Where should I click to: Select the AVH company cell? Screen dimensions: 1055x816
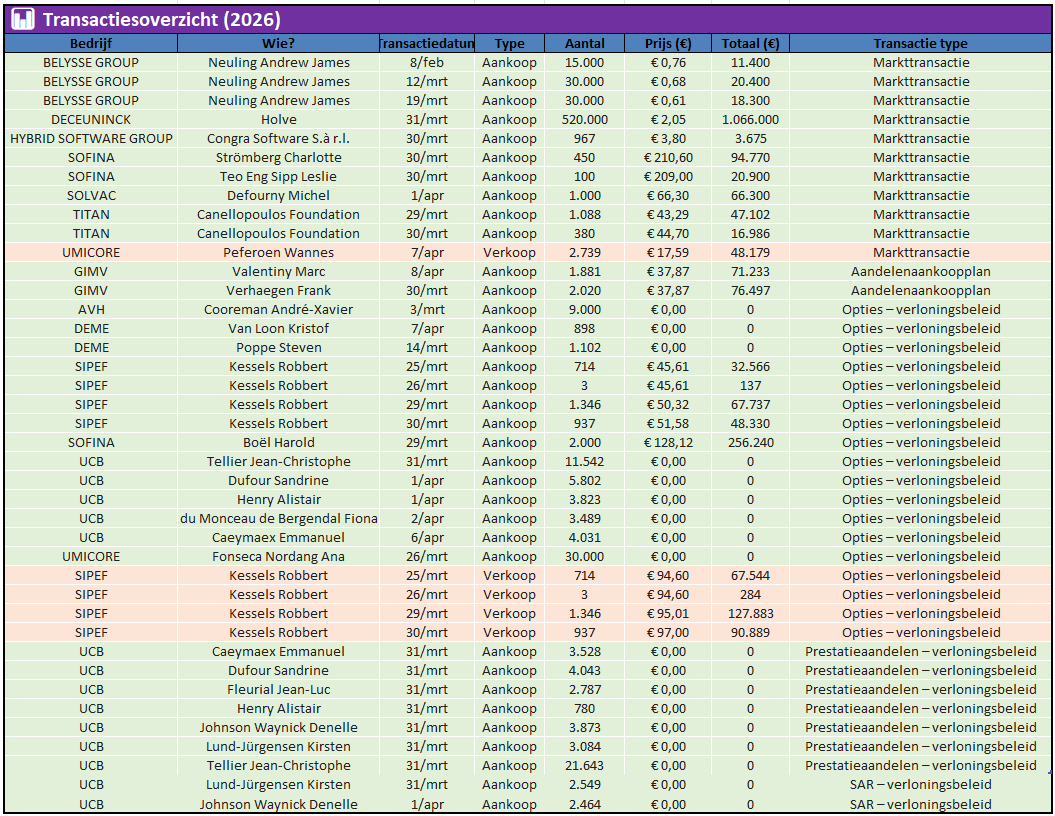(x=91, y=310)
